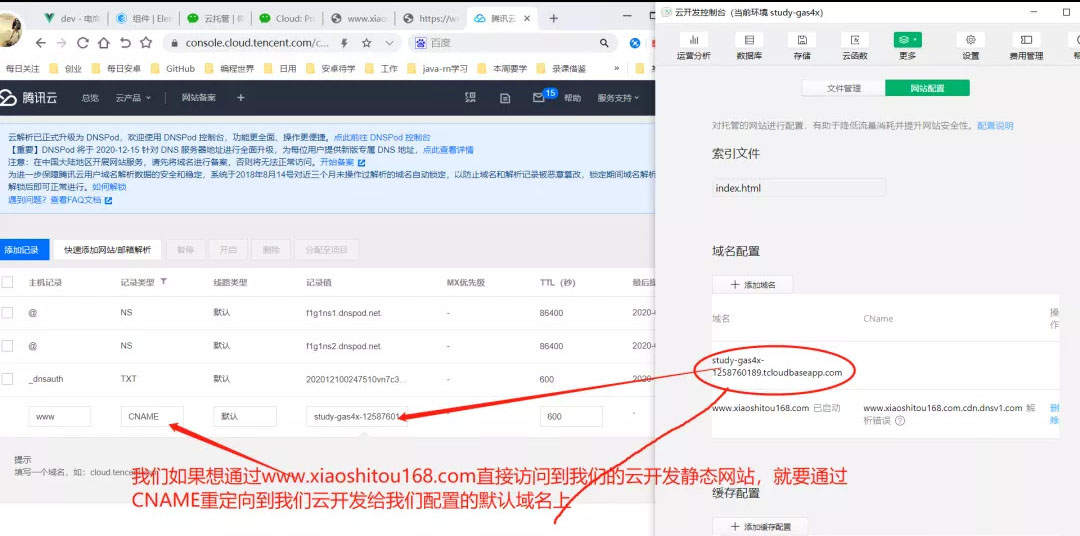Click the lightning speed-mode icon in address bar
1080x536 pixels.
point(344,43)
